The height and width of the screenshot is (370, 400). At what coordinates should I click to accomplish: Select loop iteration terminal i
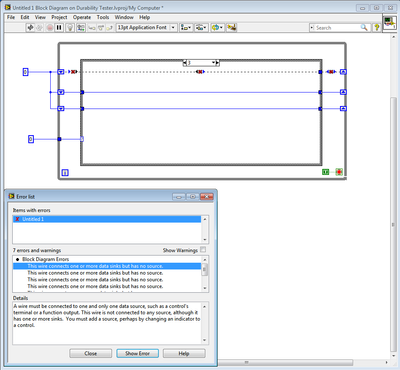pos(65,173)
